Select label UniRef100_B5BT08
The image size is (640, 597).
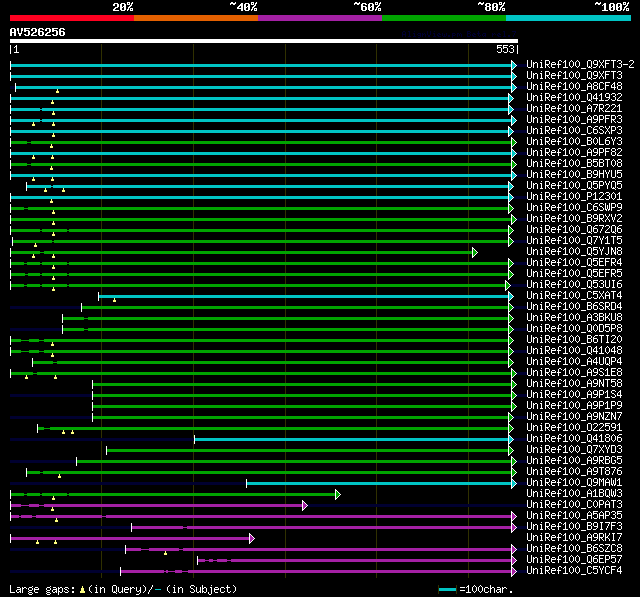574,164
